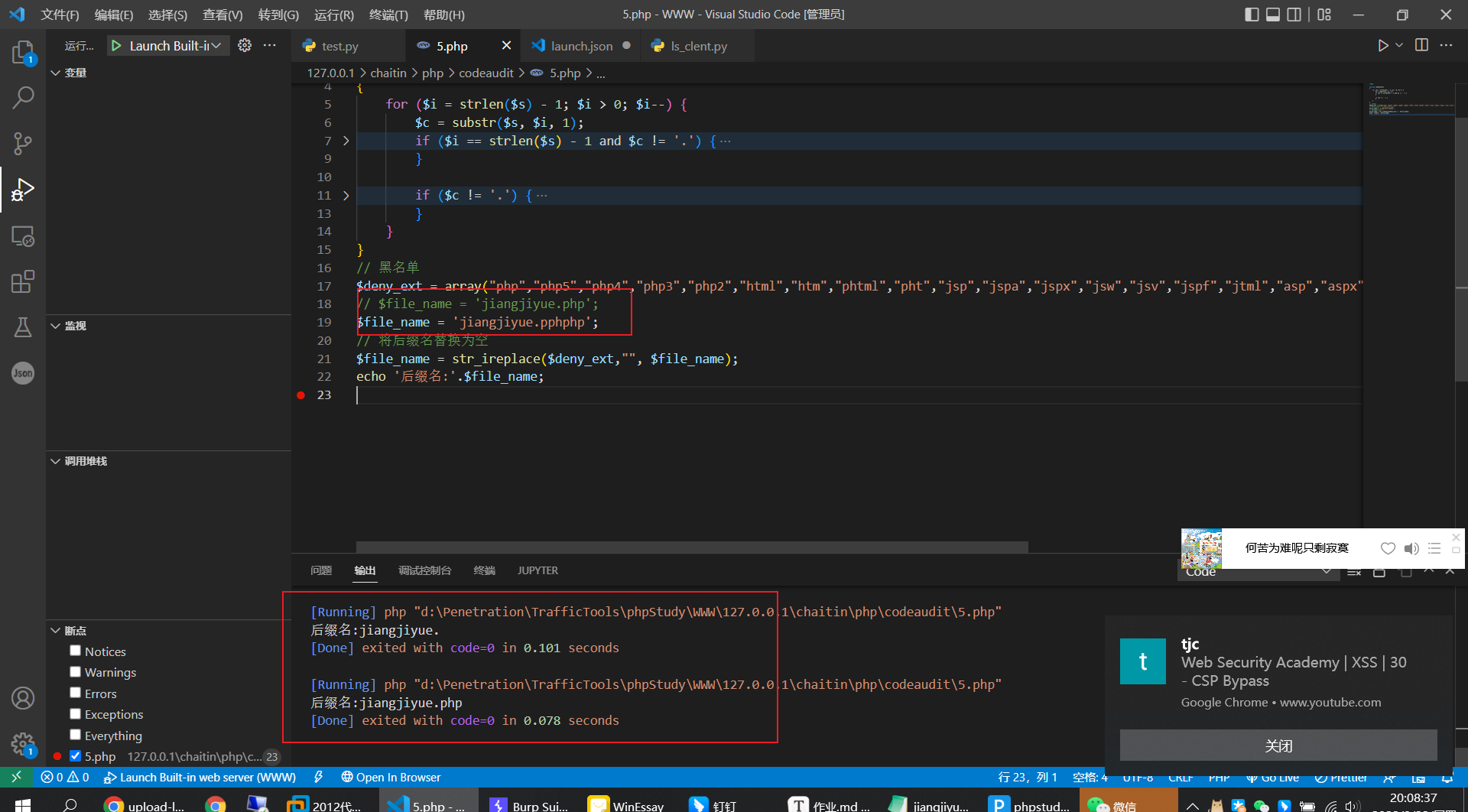Click the Split Editor icon

click(x=1421, y=46)
